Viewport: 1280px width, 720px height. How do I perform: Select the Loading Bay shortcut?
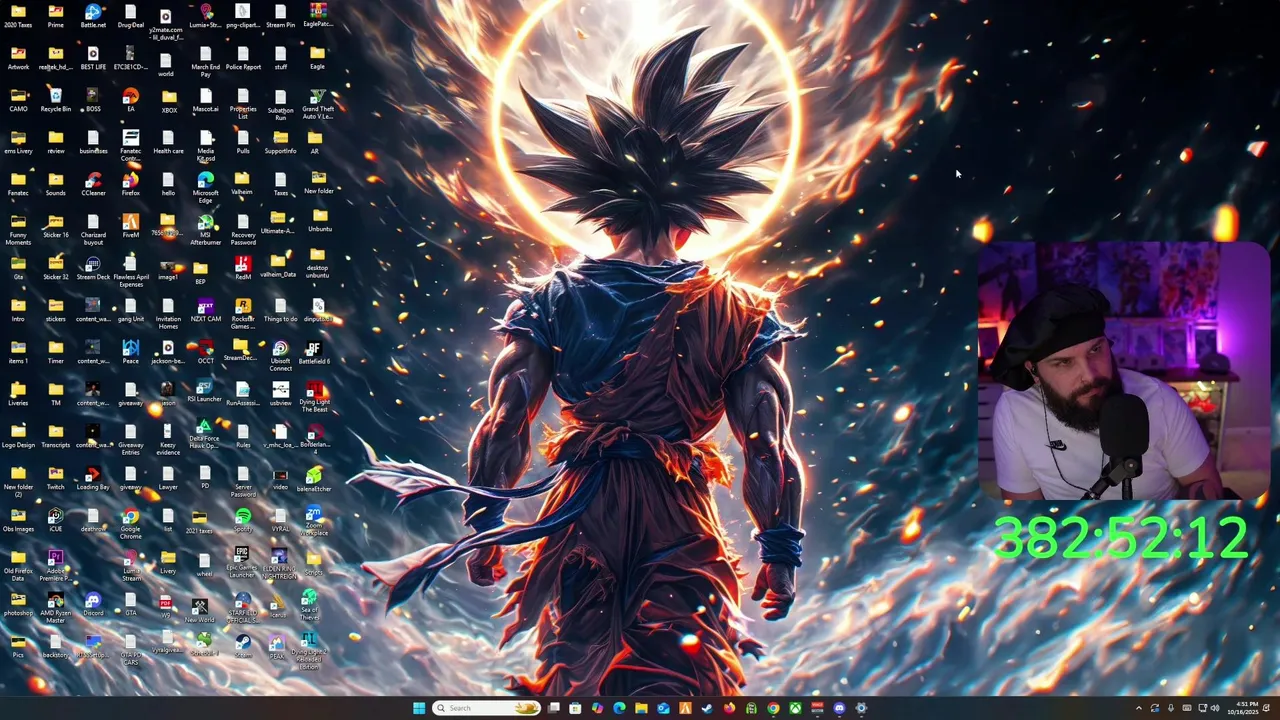(93, 478)
